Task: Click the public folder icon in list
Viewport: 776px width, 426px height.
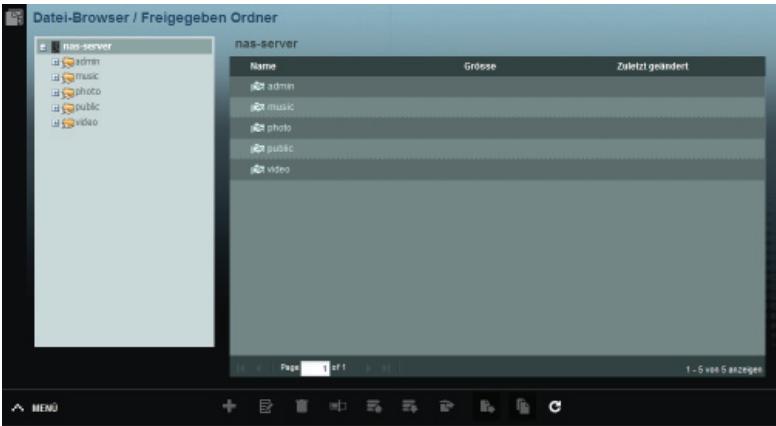Action: (x=257, y=148)
